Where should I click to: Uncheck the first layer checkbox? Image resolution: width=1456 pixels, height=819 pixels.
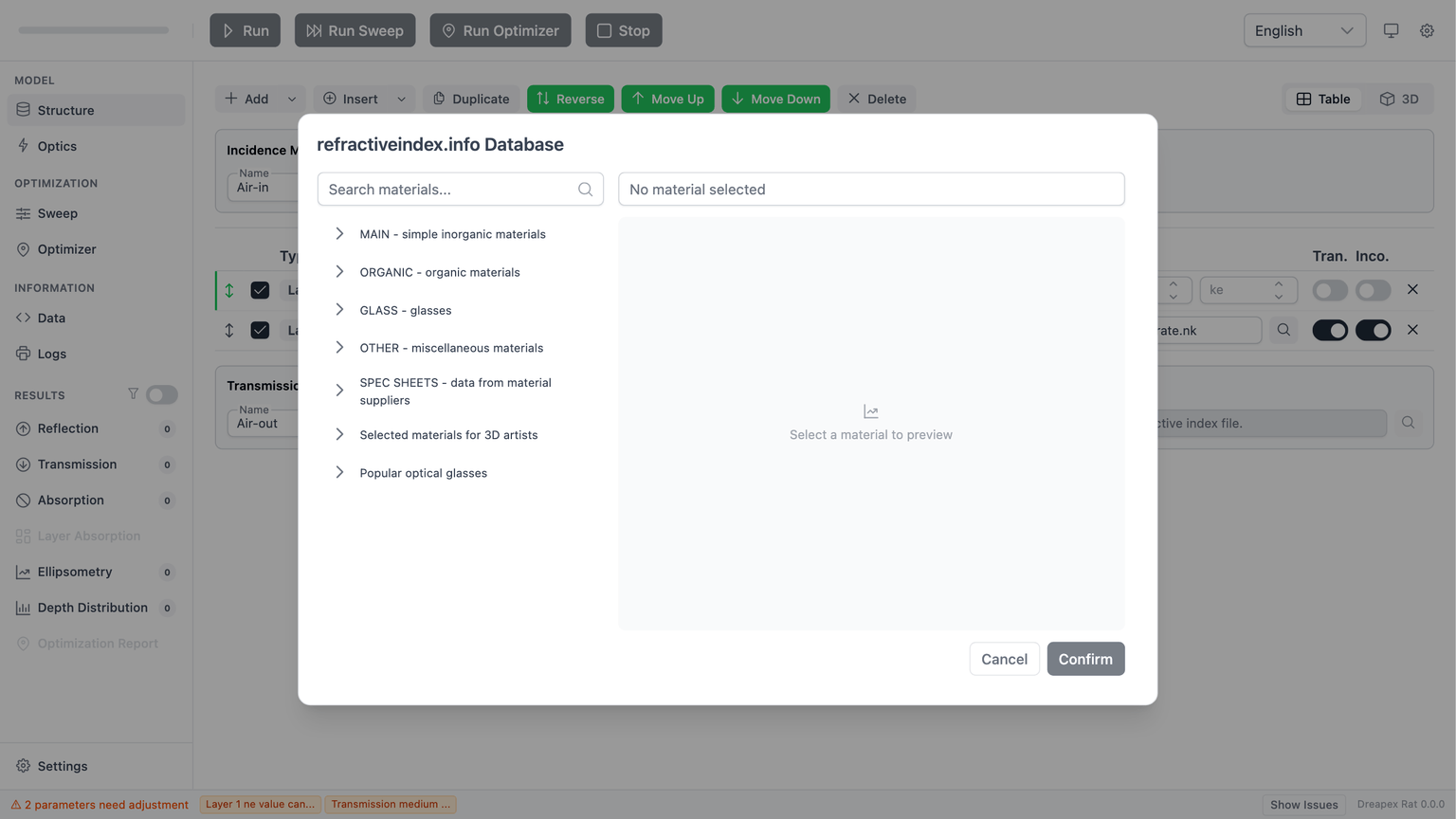click(260, 290)
